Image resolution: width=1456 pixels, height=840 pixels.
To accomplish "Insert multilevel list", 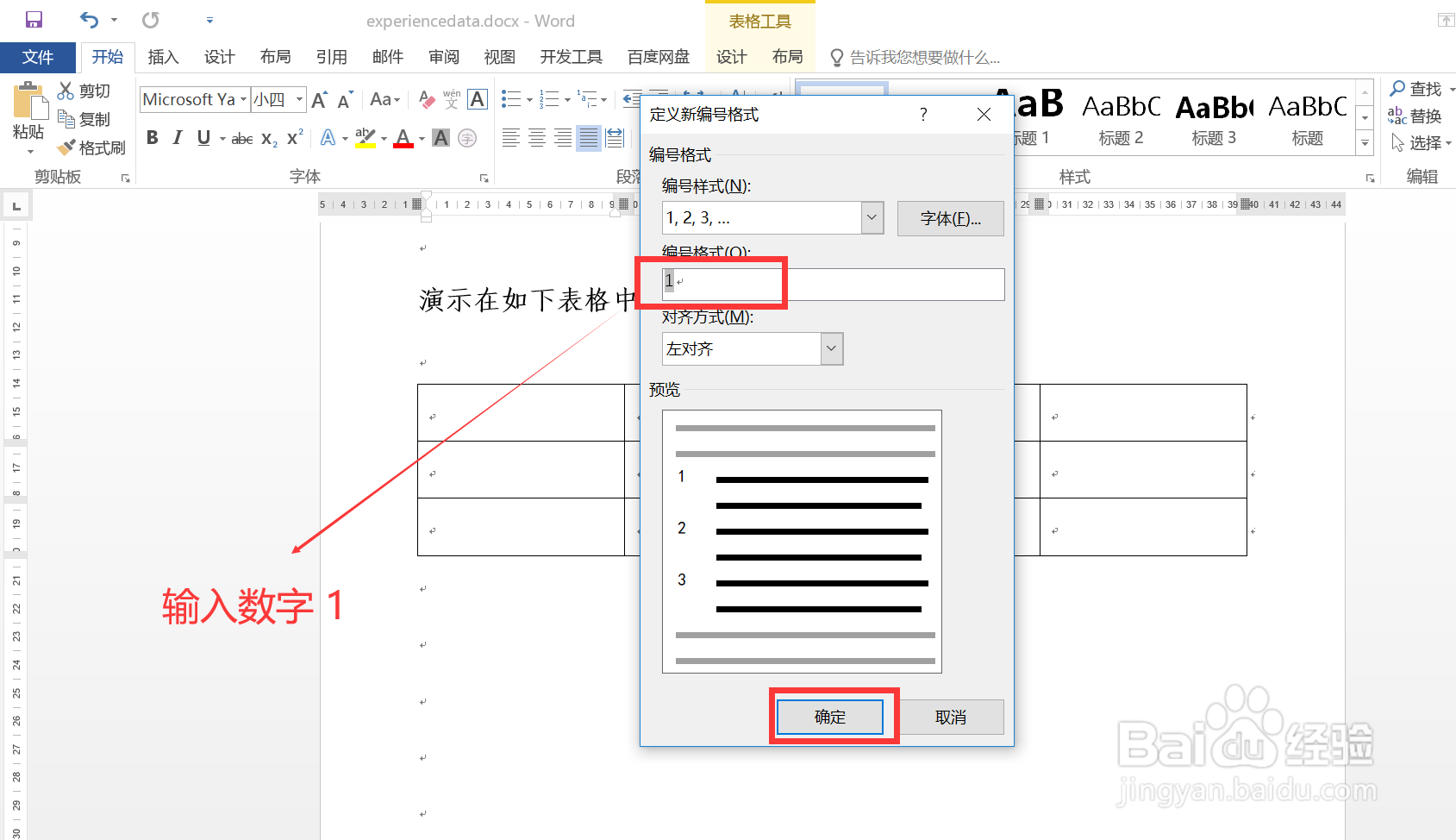I will pyautogui.click(x=587, y=100).
